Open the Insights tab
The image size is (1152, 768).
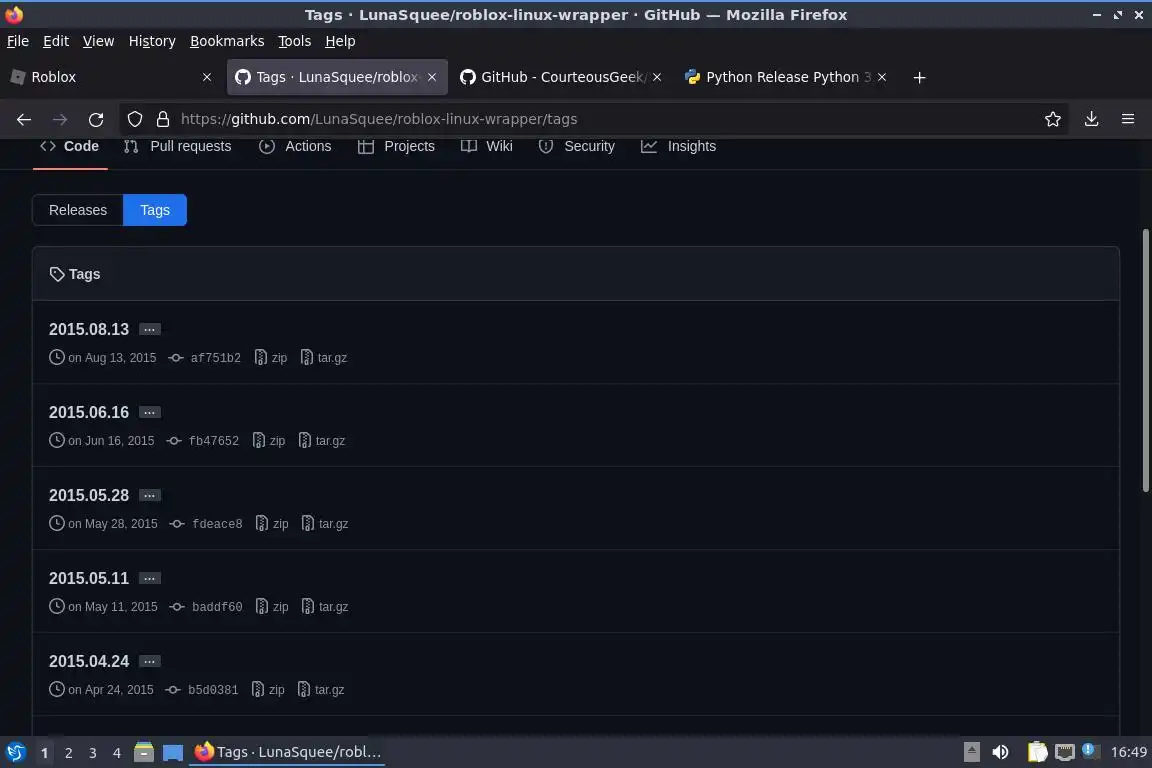coord(679,146)
